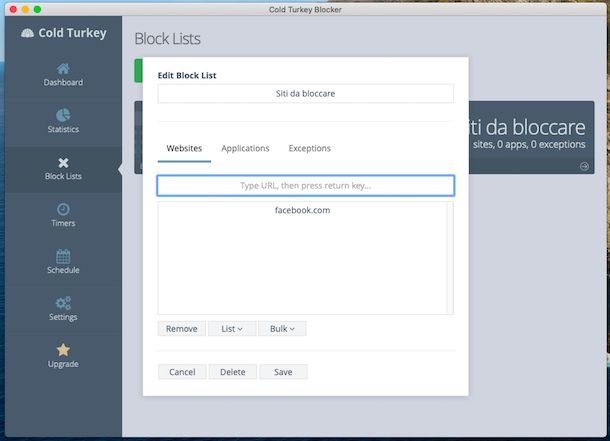Screen dimensions: 610x441
Task: Click the arrow icon on block list card
Action: [x=584, y=166]
